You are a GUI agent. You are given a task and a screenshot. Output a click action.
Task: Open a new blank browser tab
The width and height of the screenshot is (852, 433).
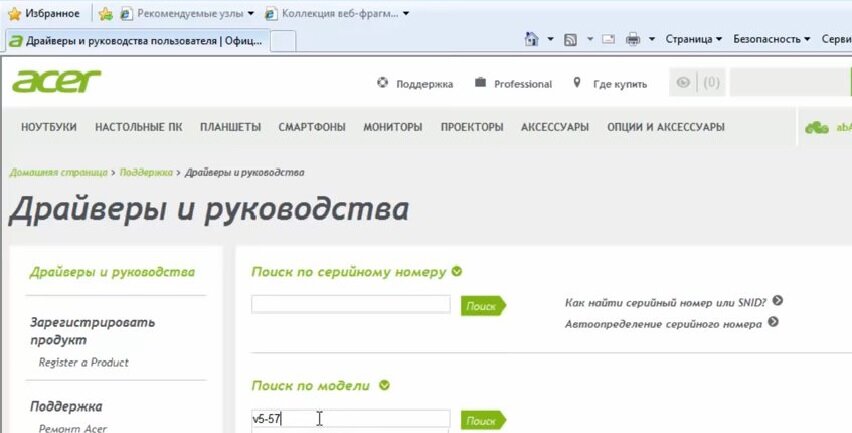point(283,41)
